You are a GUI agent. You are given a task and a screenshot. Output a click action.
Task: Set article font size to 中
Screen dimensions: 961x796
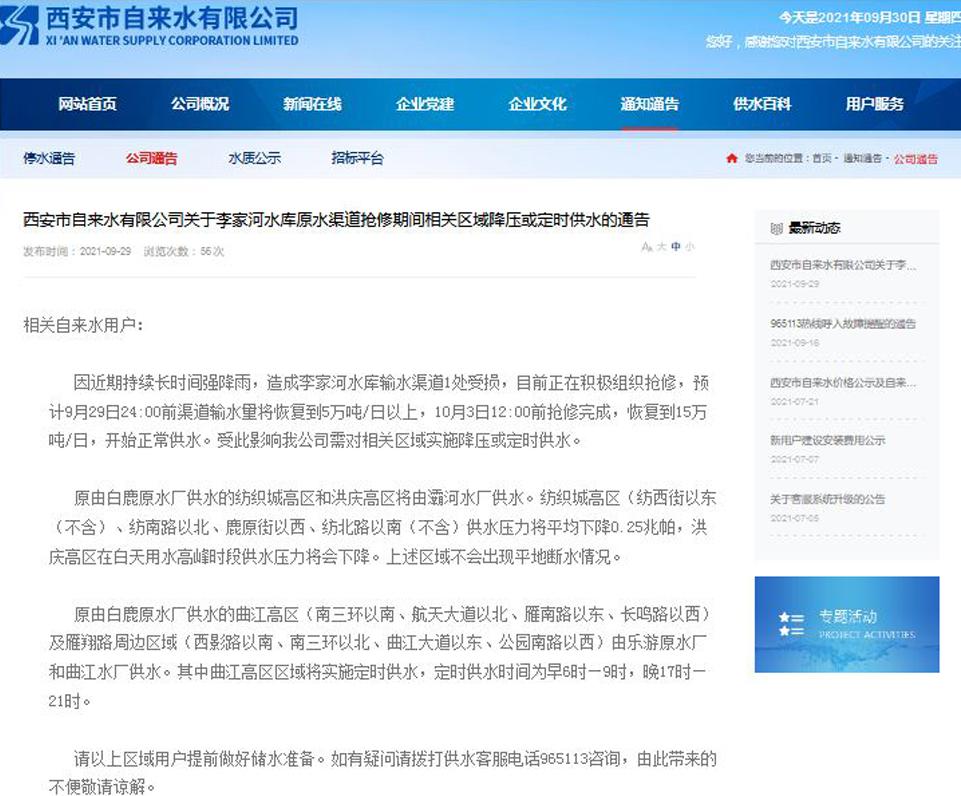[675, 246]
